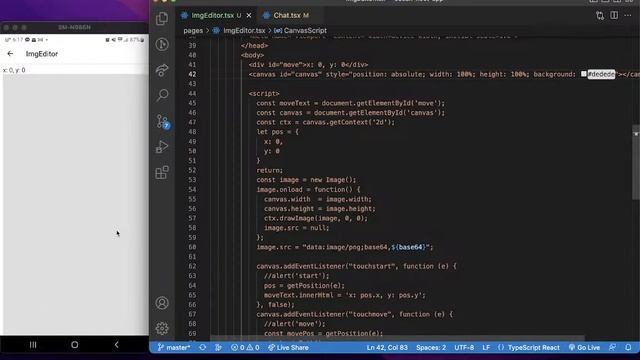The height and width of the screenshot is (360, 640).
Task: Click line number 62 in gutter
Action: (192, 266)
